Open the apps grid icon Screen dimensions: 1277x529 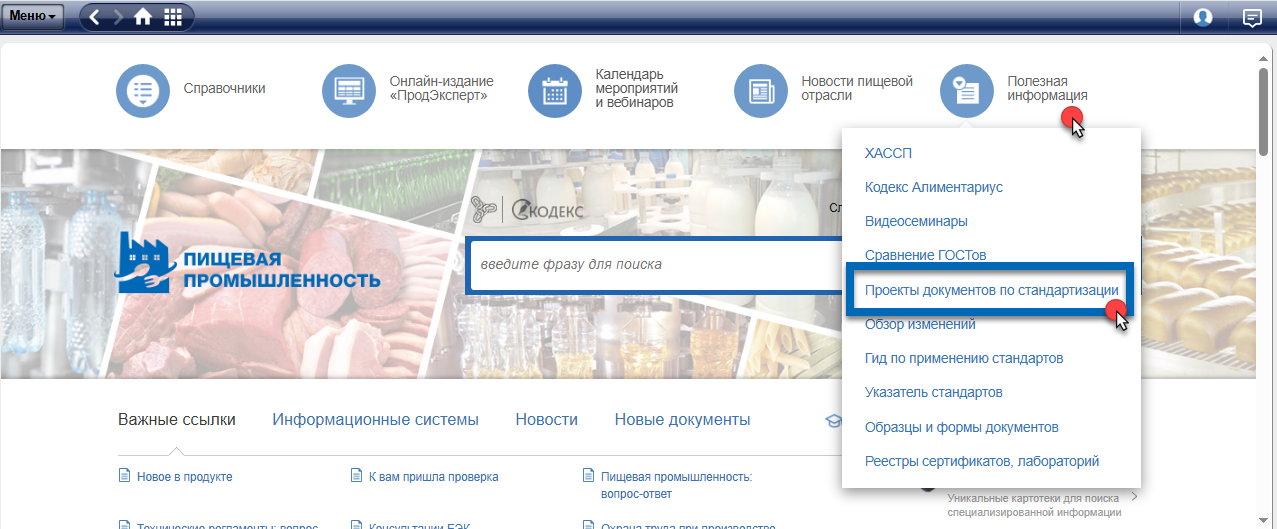pos(172,17)
